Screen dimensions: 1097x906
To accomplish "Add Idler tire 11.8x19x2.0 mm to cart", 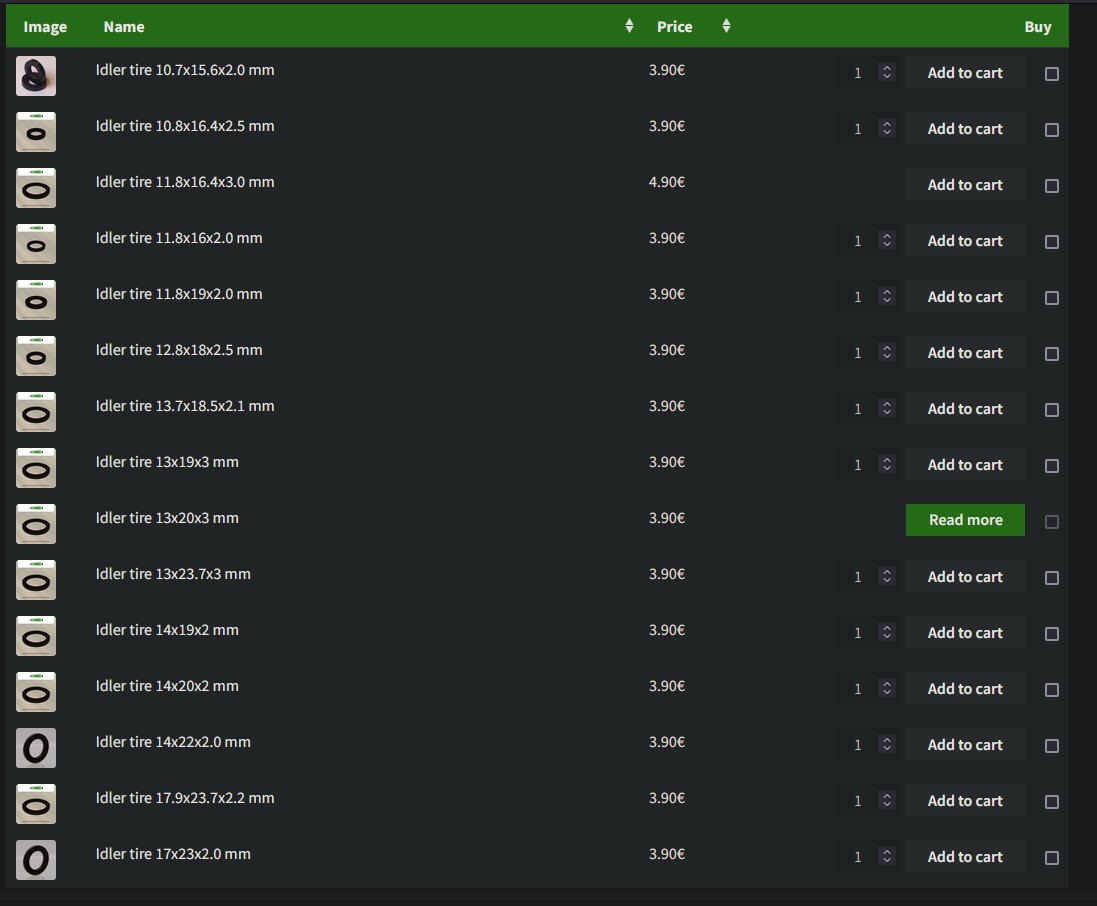I will [965, 297].
